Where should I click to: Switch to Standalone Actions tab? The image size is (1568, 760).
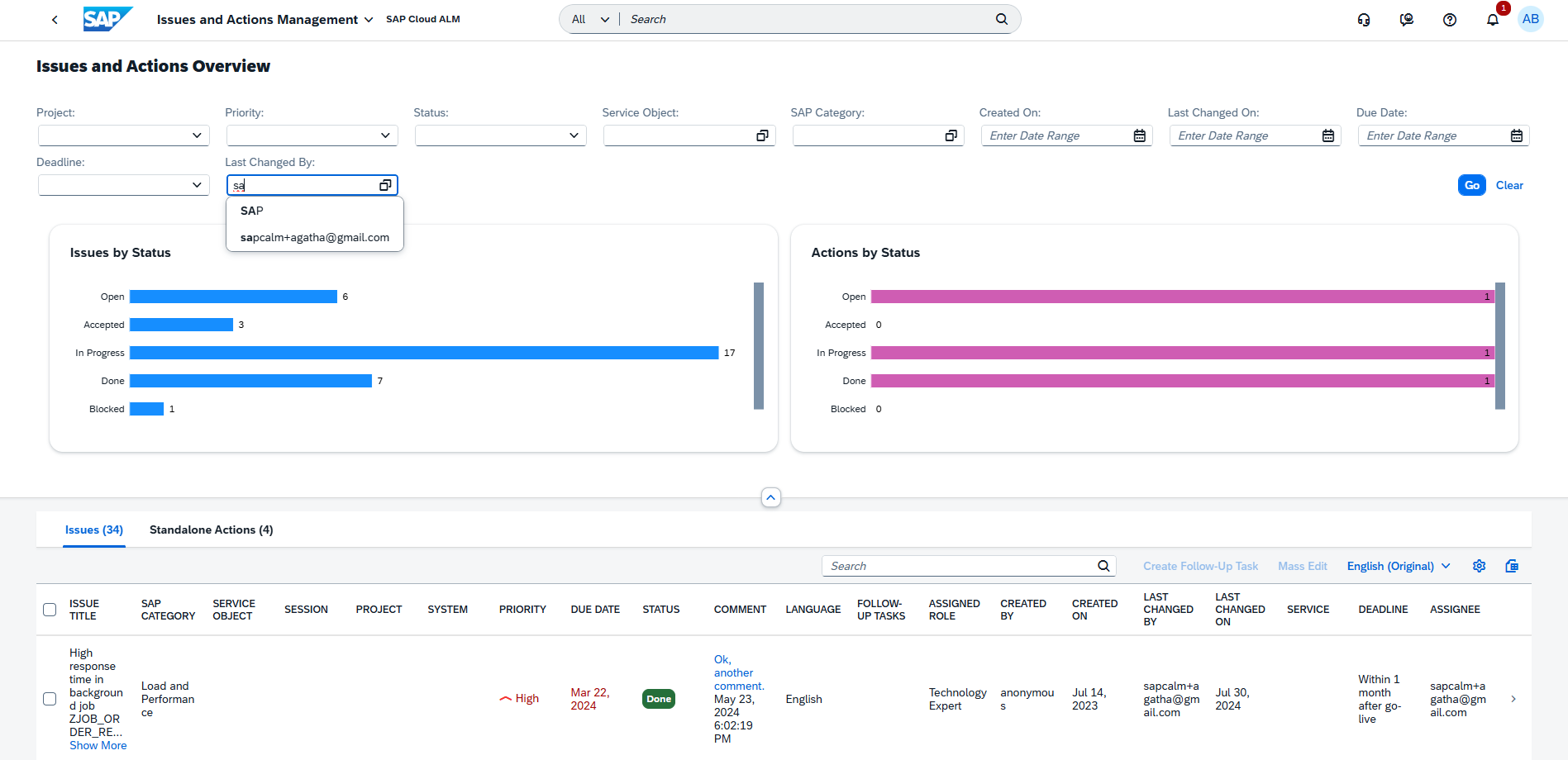click(x=211, y=530)
